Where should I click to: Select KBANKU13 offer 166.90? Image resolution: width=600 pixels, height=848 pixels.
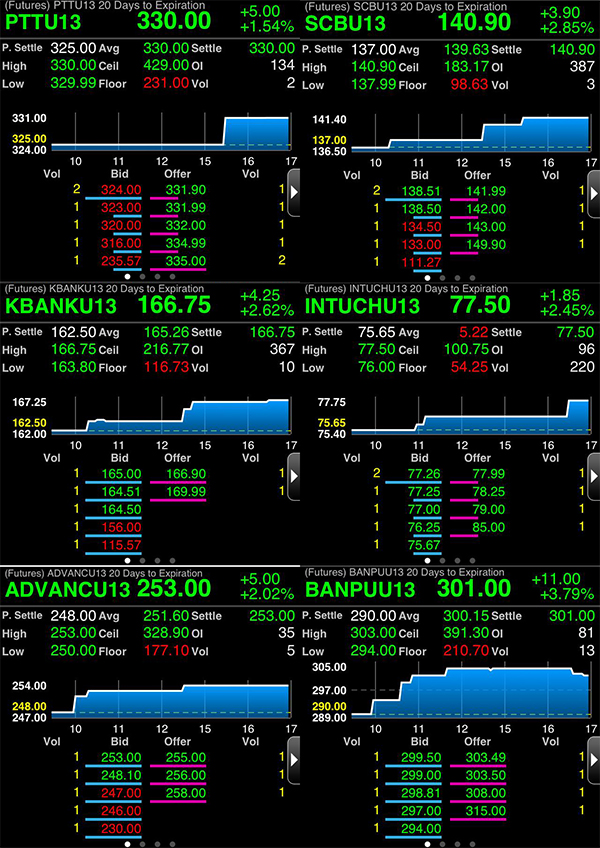185,474
